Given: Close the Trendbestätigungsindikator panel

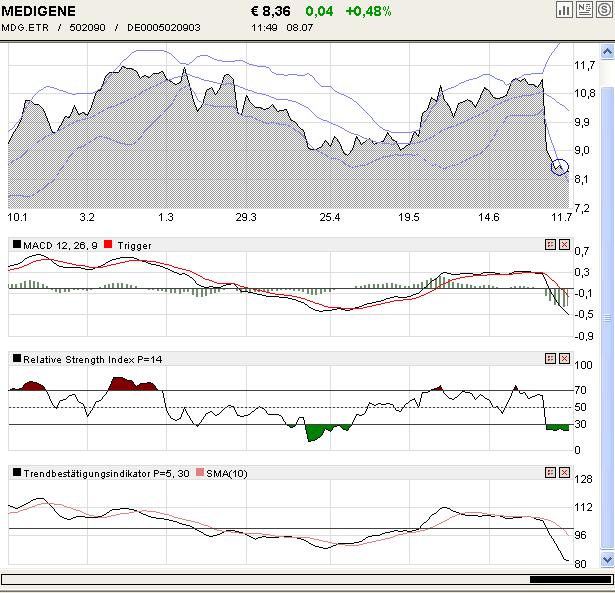Looking at the screenshot, I should [564, 471].
